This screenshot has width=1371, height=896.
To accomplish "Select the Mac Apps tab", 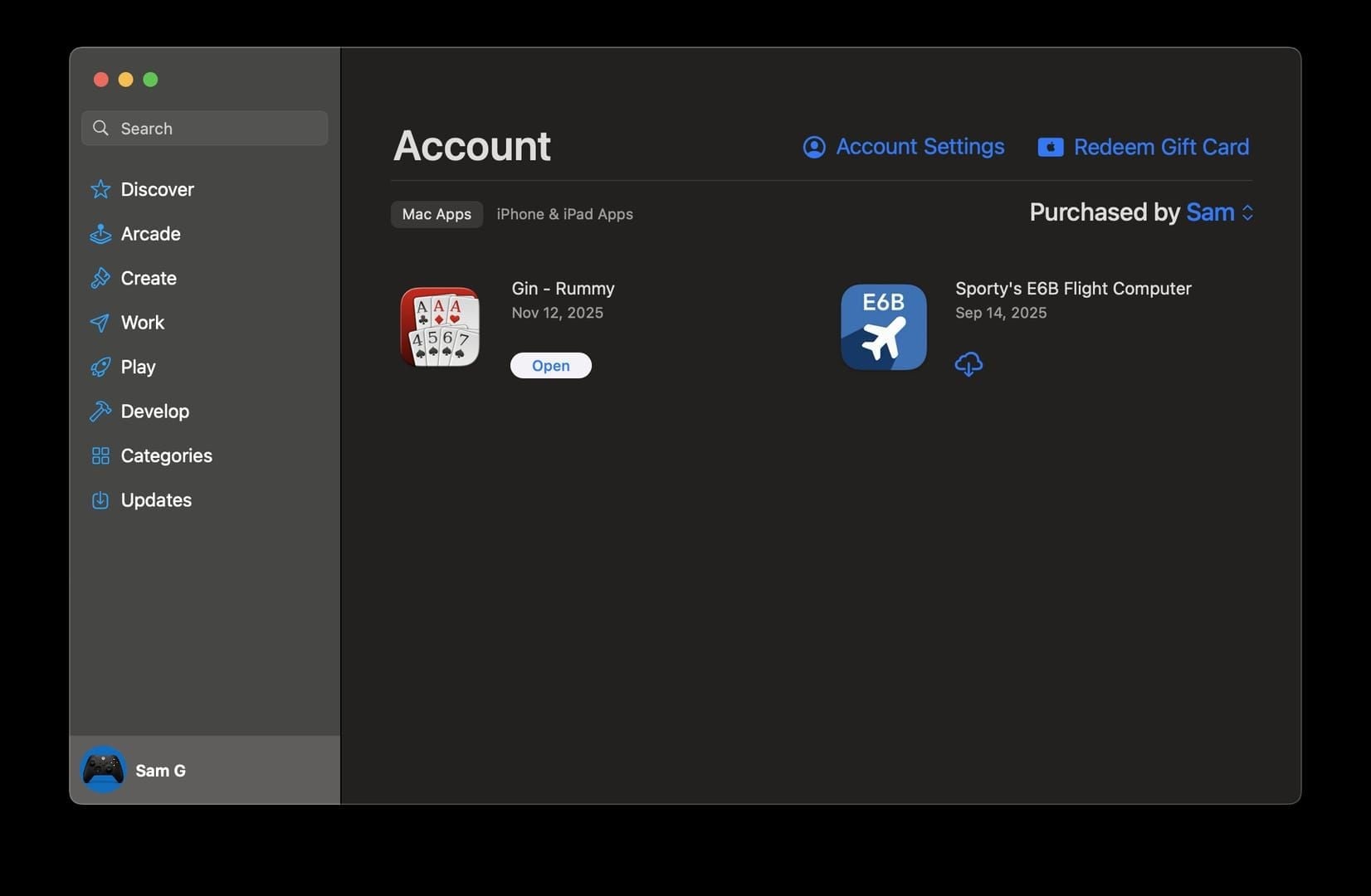I will (x=436, y=214).
